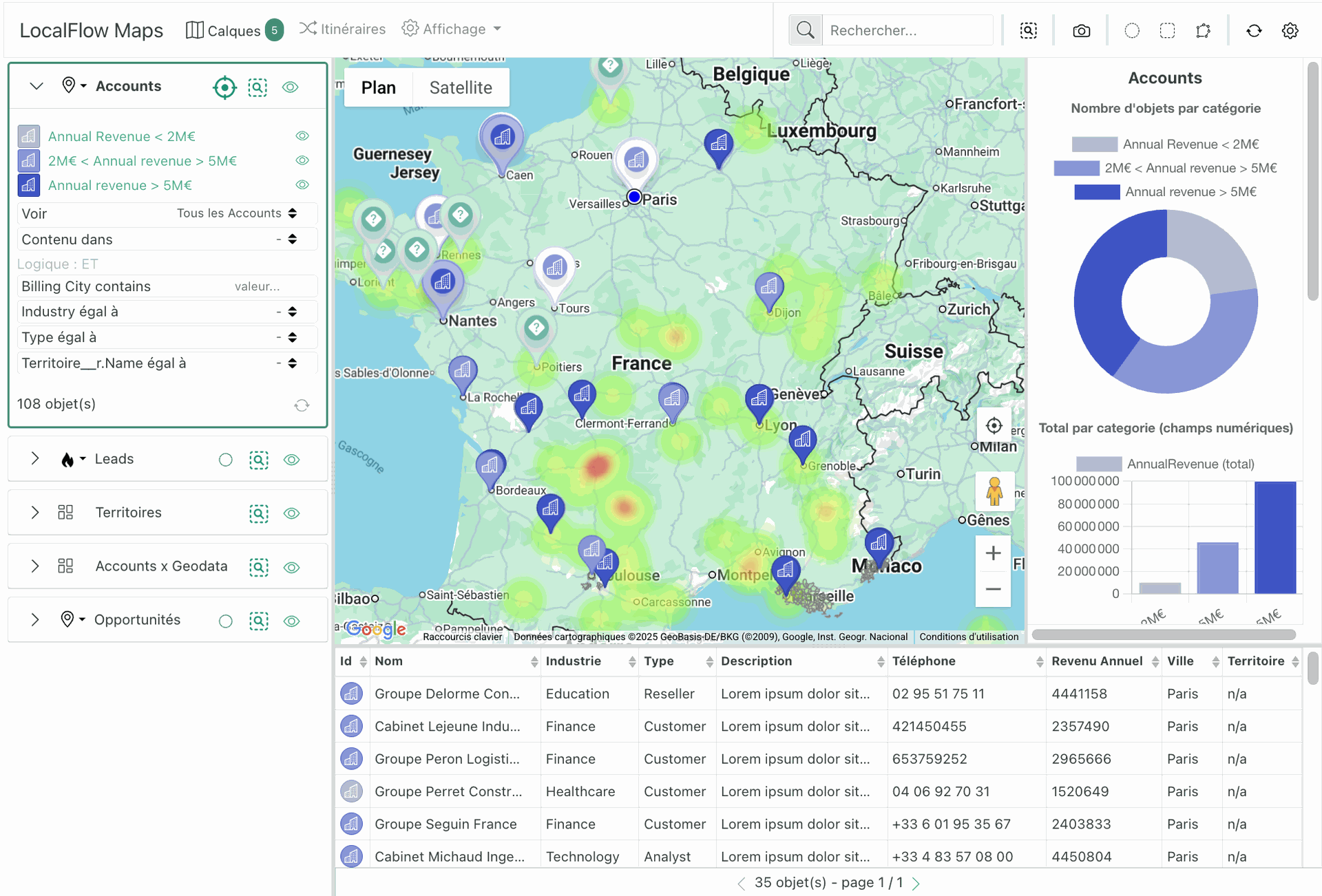Image resolution: width=1322 pixels, height=896 pixels.
Task: Toggle visibility of Annual Revenue < 2M€
Action: [x=302, y=136]
